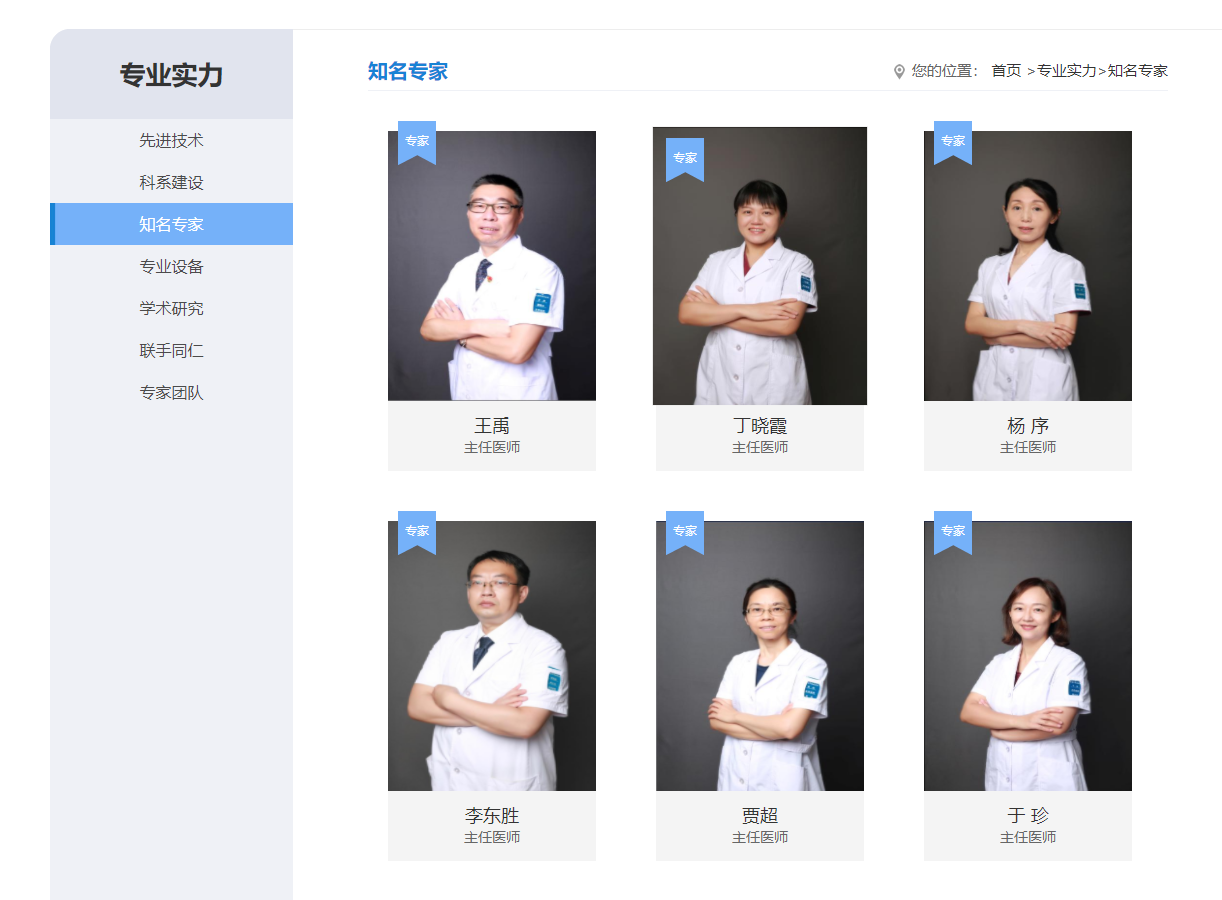Click the 专家 ribbon badge on 李东胜's photo

417,532
